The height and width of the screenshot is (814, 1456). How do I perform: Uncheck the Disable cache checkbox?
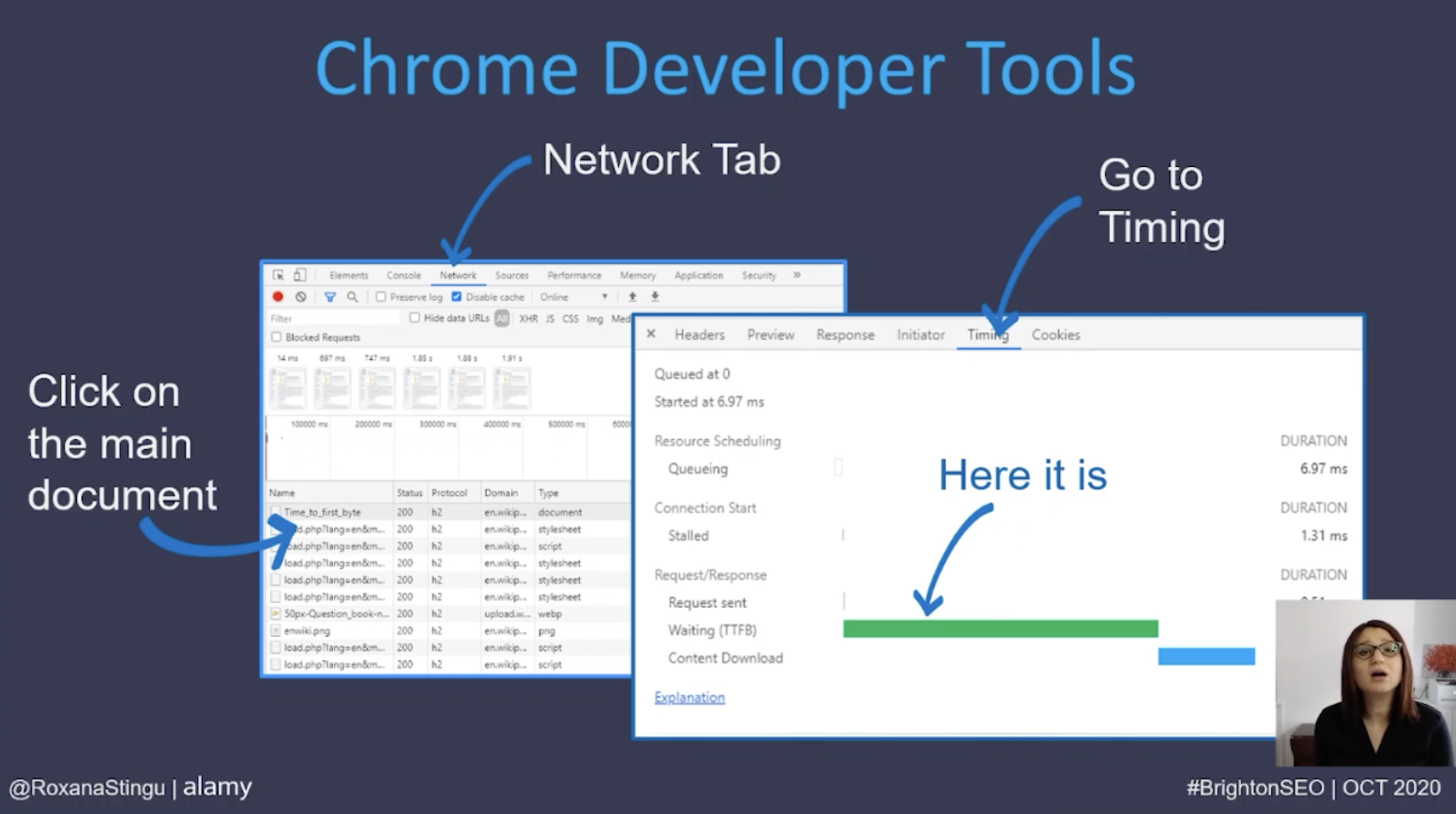[x=457, y=296]
